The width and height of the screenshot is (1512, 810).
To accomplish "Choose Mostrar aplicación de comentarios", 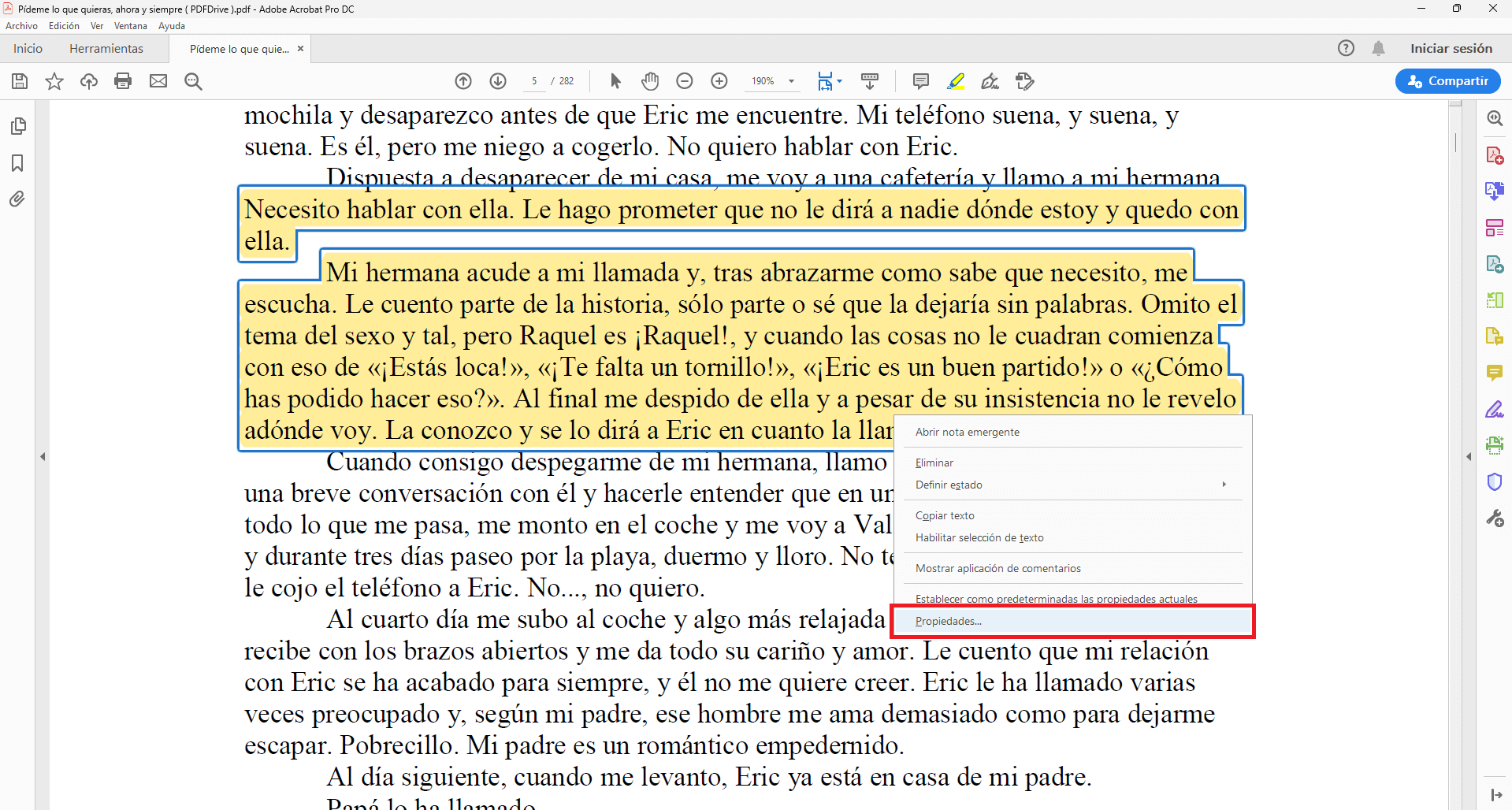I will (1072, 568).
